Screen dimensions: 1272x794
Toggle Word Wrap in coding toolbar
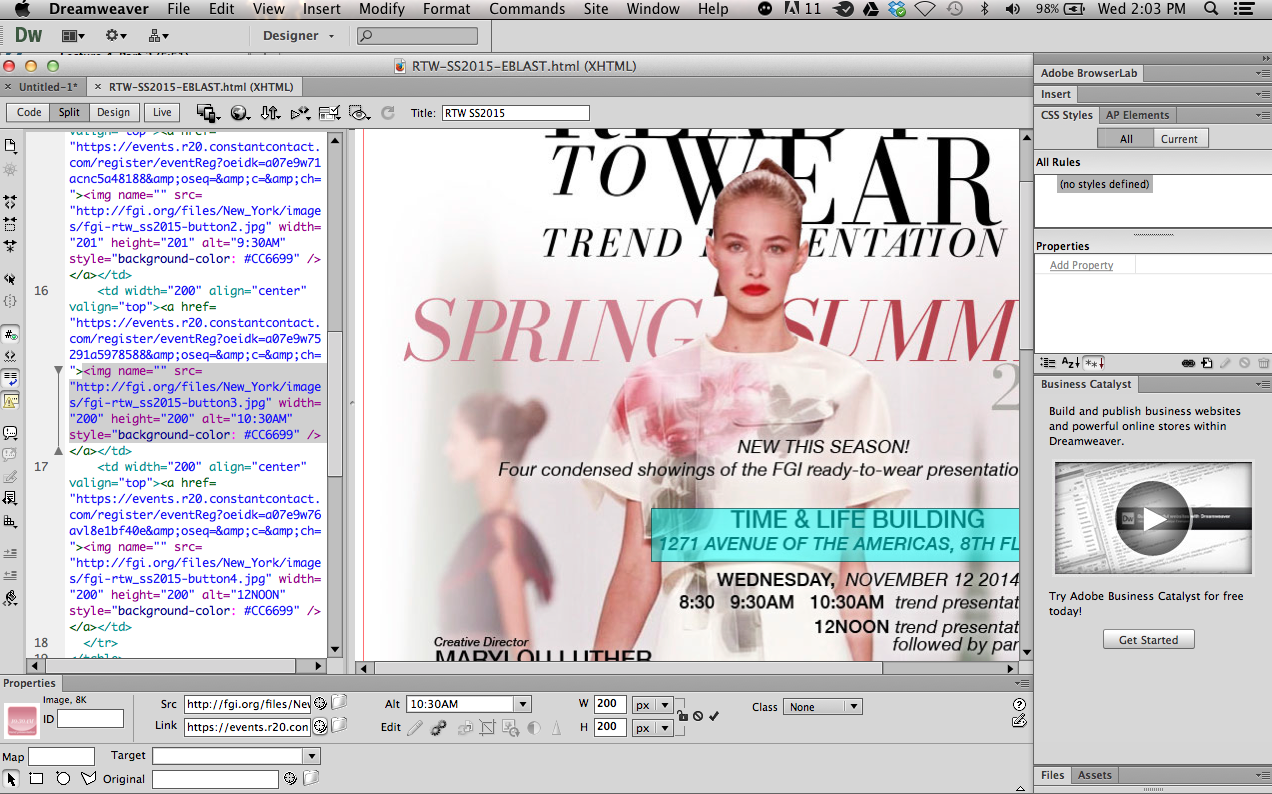11,379
